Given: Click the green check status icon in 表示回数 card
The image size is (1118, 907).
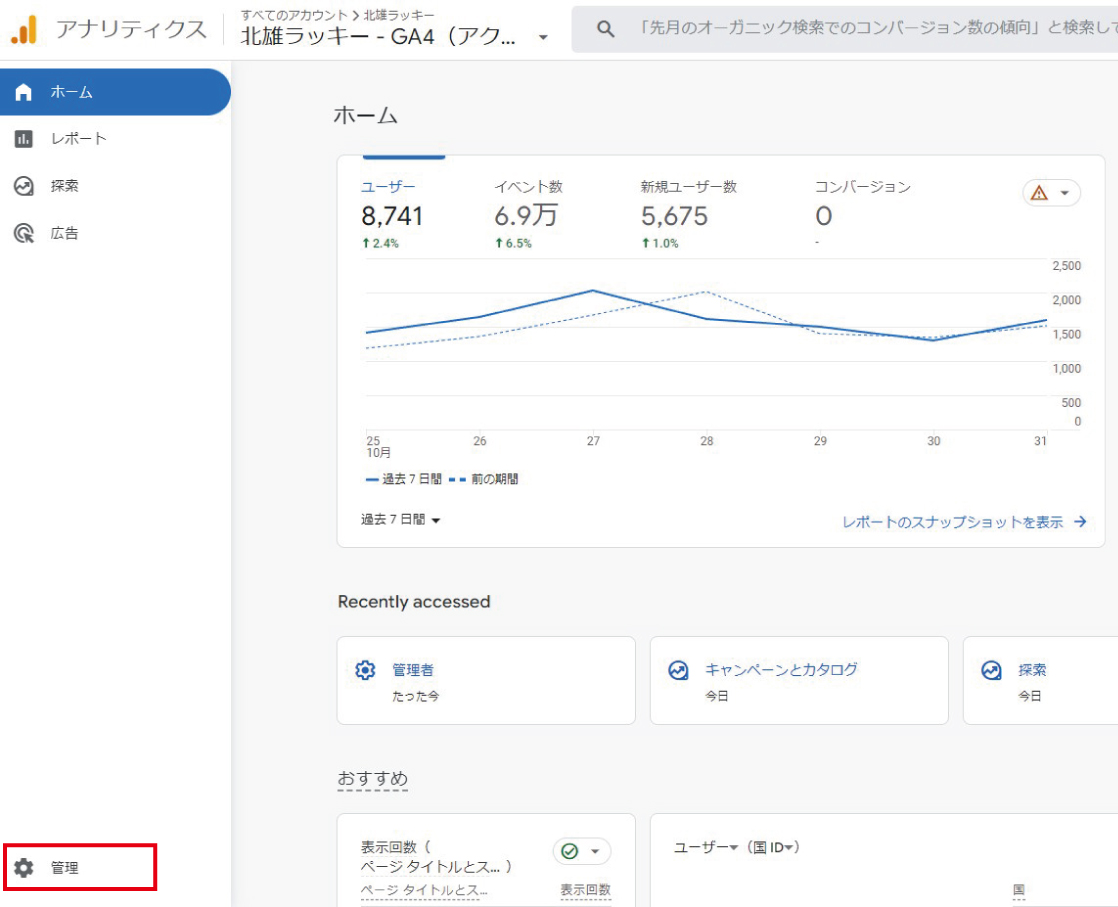Looking at the screenshot, I should [x=570, y=851].
